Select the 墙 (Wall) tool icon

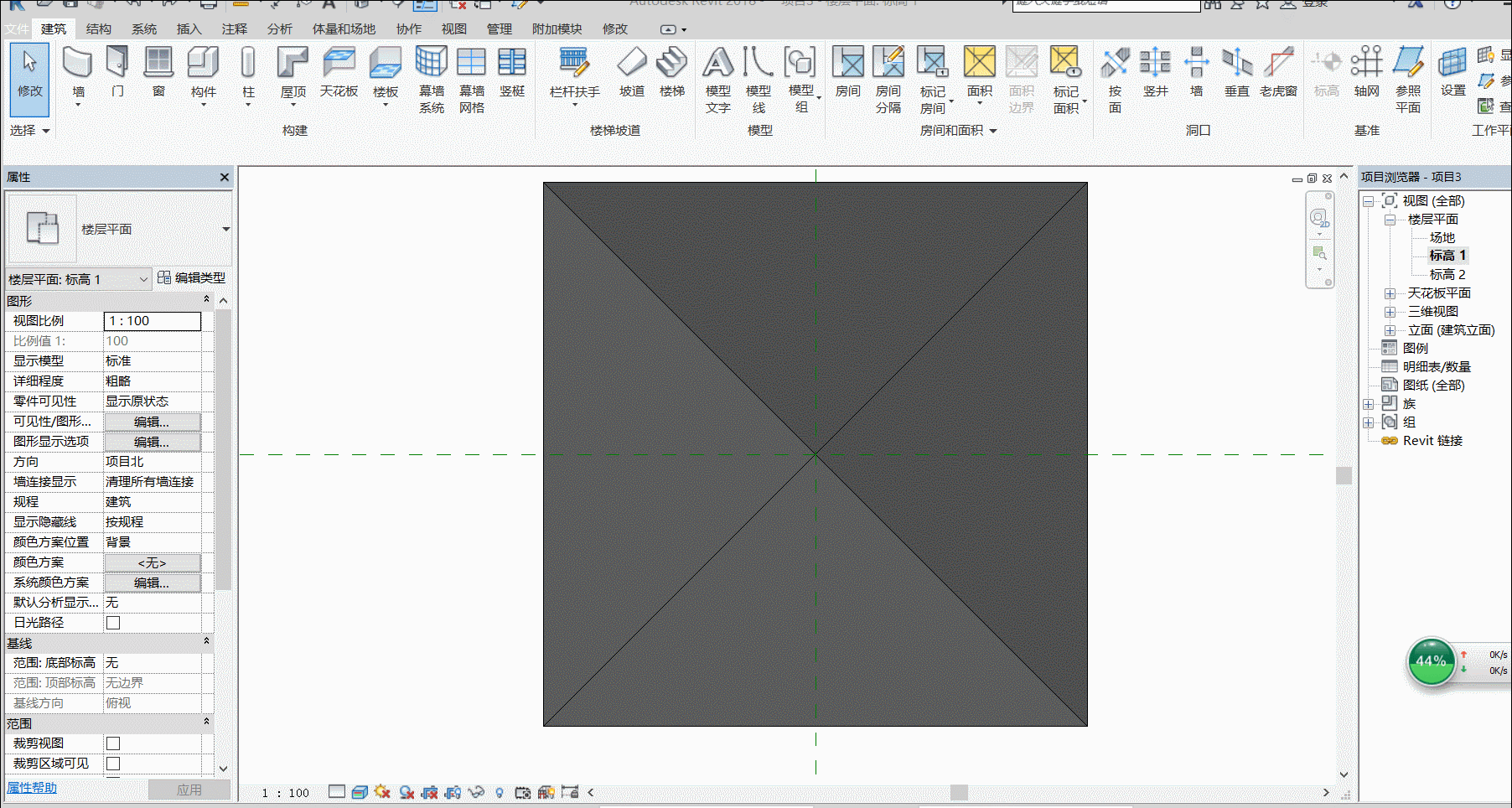(78, 63)
